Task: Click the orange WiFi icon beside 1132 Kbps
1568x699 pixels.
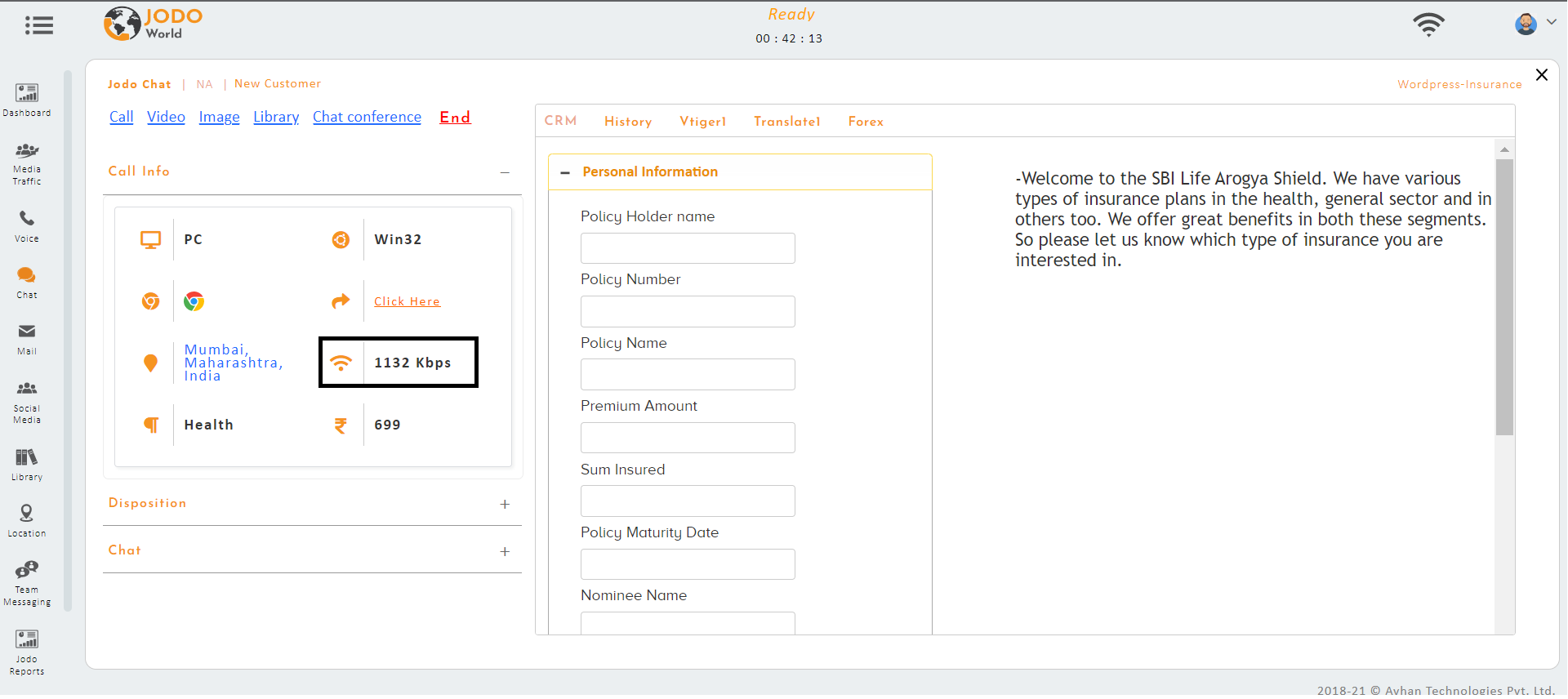Action: 341,363
